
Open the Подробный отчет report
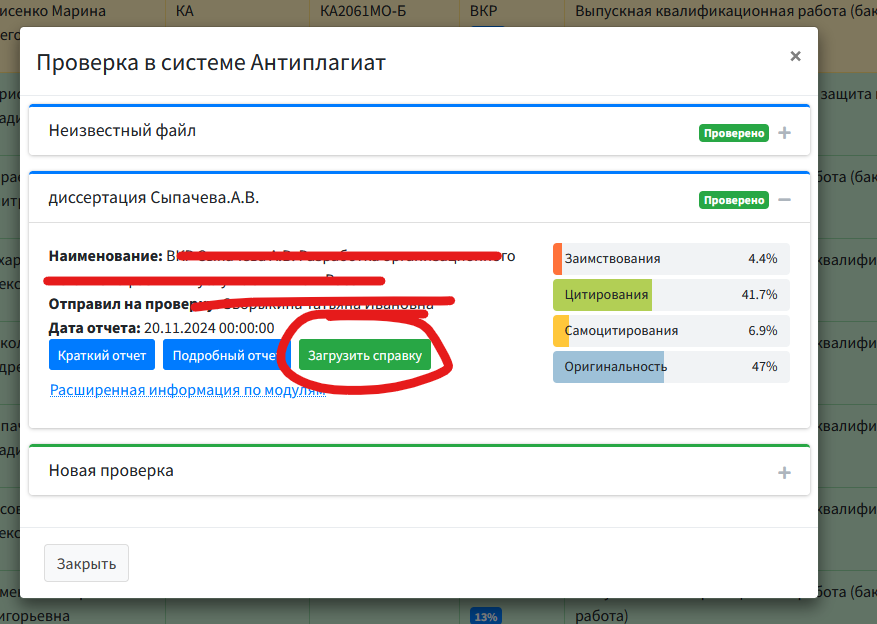(x=226, y=355)
